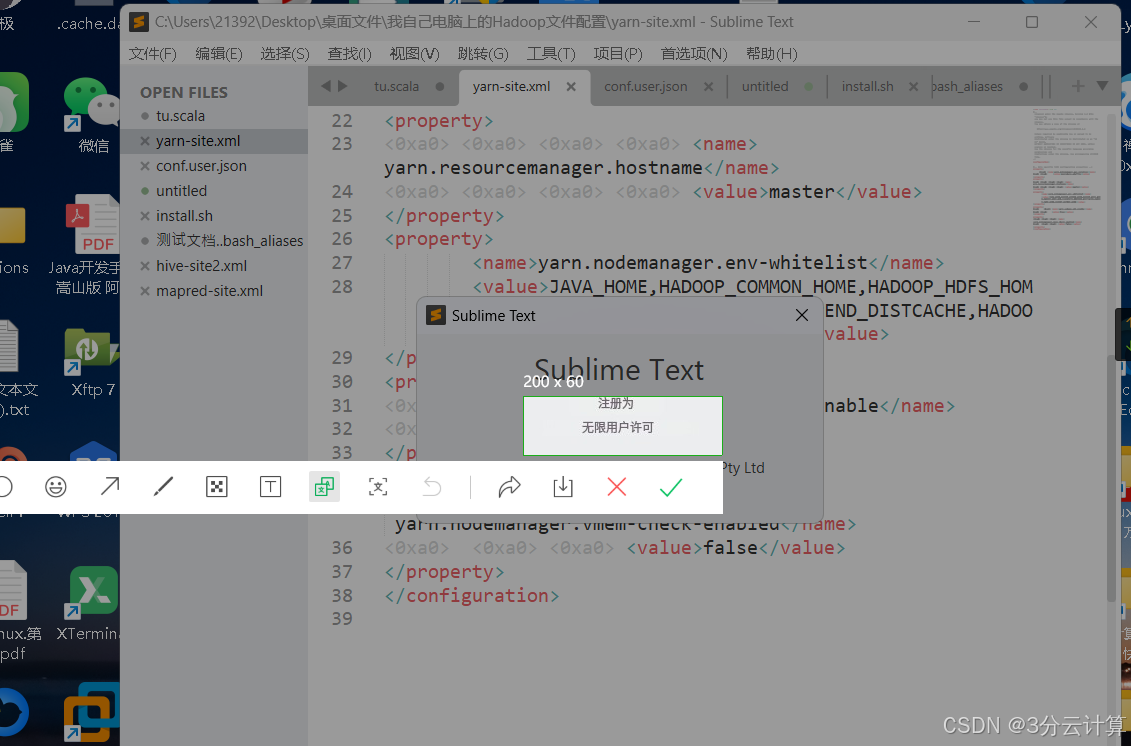Image resolution: width=1131 pixels, height=746 pixels.
Task: Open mapred-site.xml in the sidebar
Action: point(209,291)
